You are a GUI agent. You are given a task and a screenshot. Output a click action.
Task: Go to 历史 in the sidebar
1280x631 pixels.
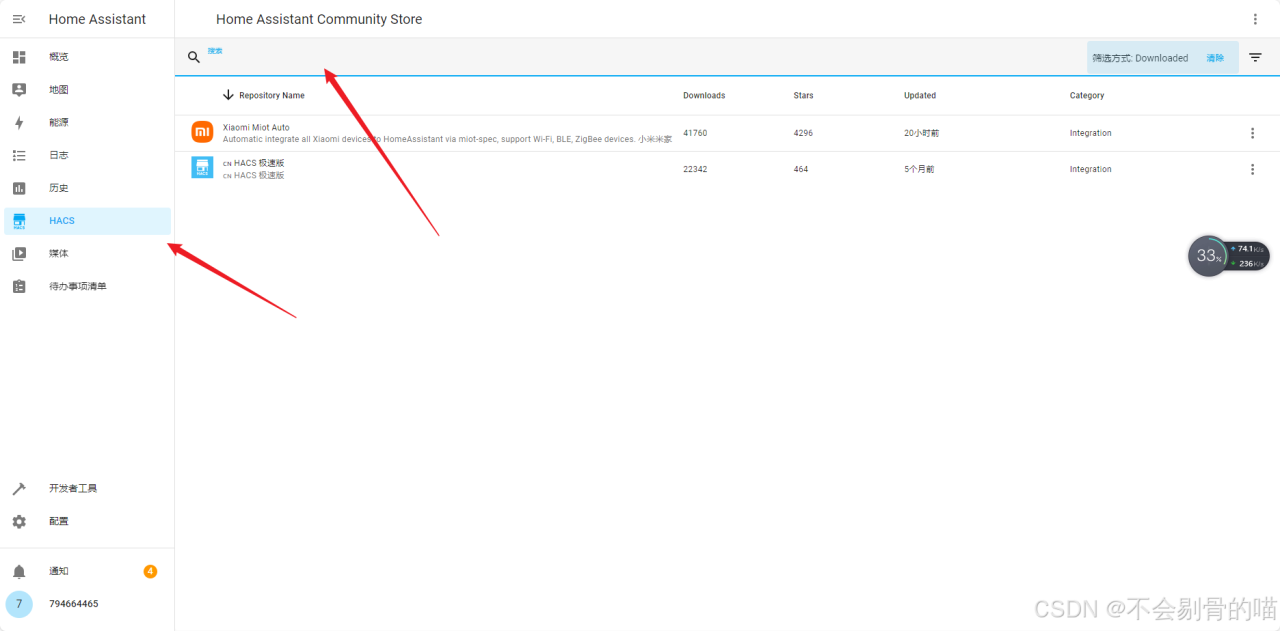59,188
